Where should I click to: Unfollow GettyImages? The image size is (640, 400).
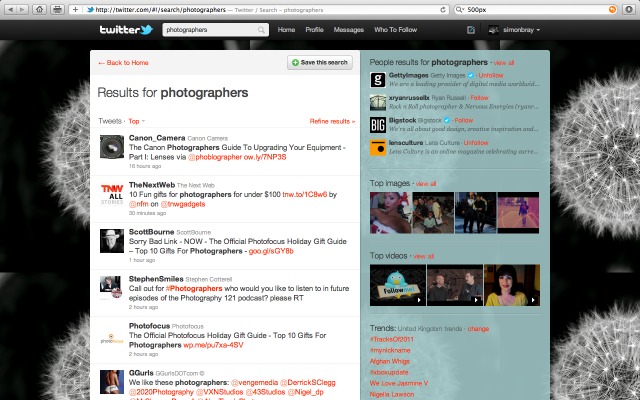491,75
